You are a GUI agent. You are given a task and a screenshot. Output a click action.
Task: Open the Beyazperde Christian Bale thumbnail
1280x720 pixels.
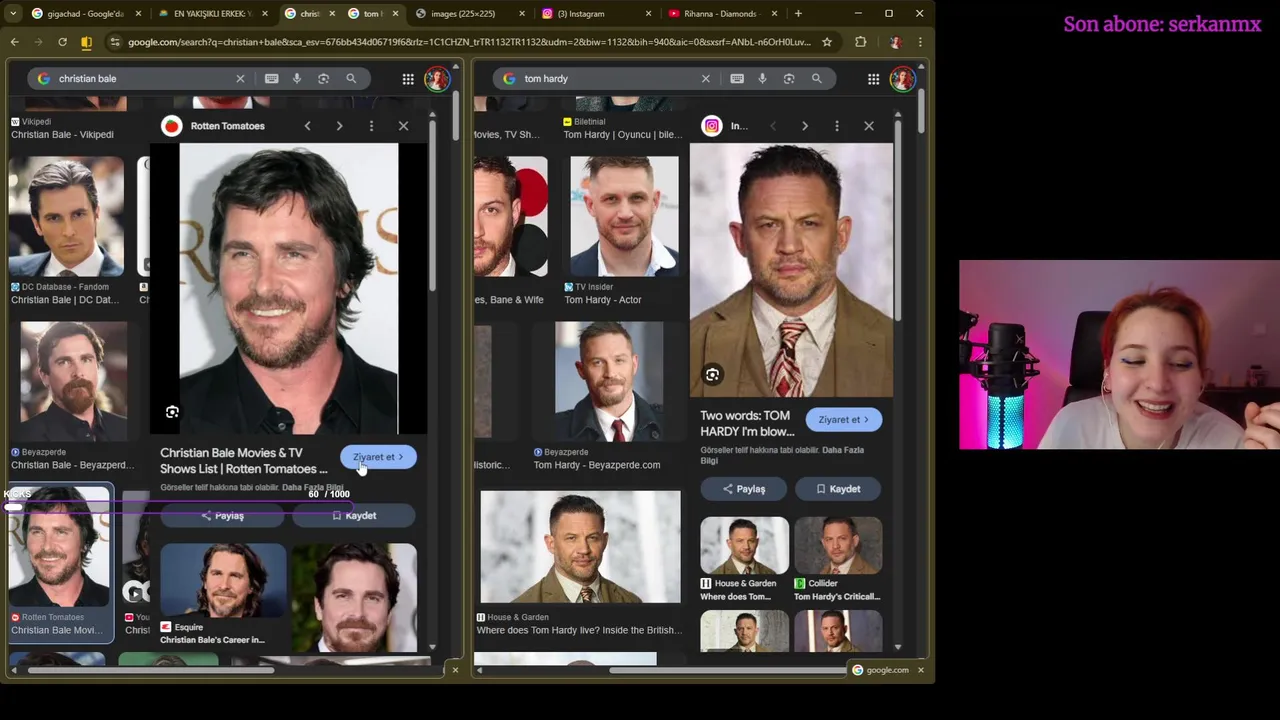tap(73, 381)
